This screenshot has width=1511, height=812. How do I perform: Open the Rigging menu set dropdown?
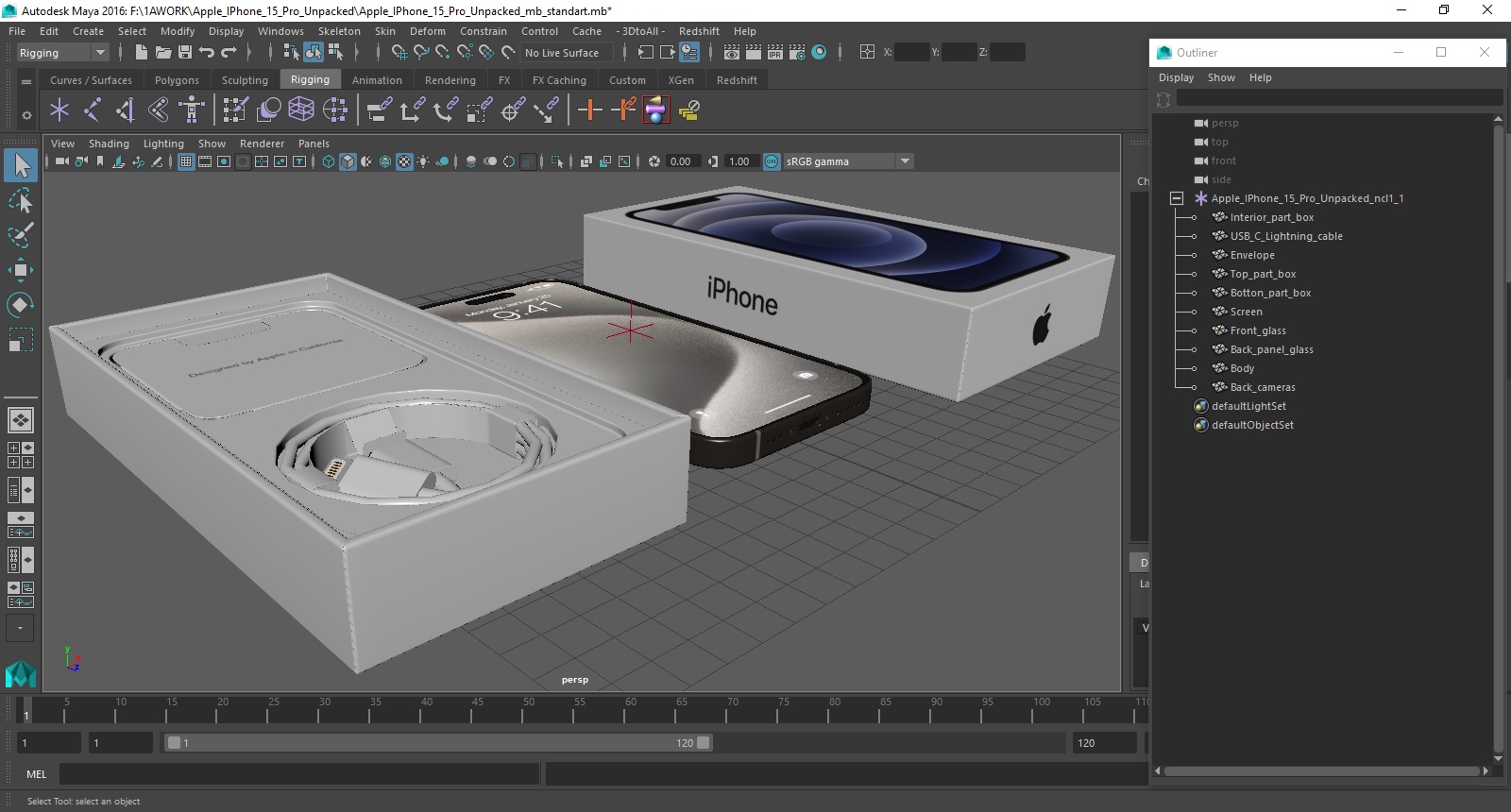click(63, 53)
